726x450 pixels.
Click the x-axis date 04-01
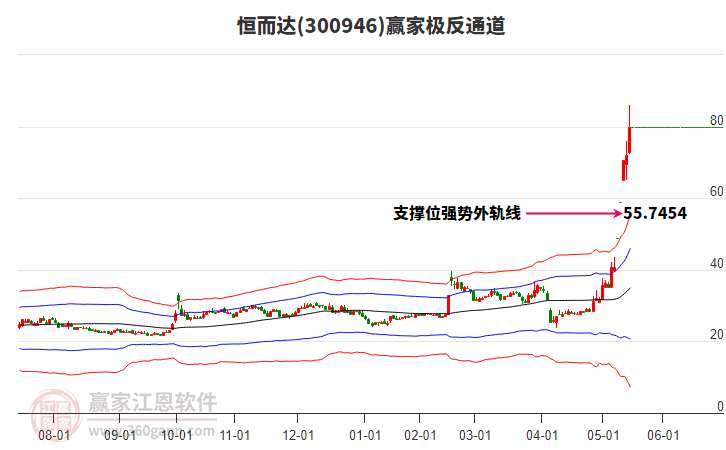click(x=542, y=436)
